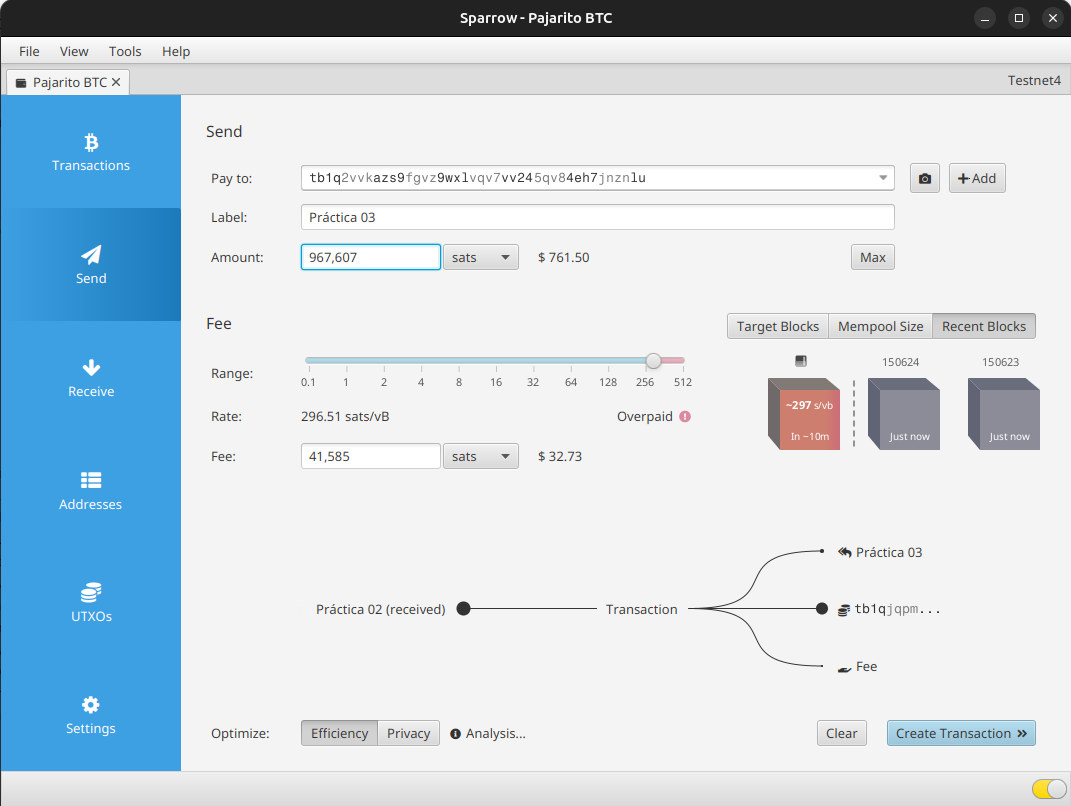Scan QR code with camera button
The image size is (1071, 806).
(x=925, y=178)
